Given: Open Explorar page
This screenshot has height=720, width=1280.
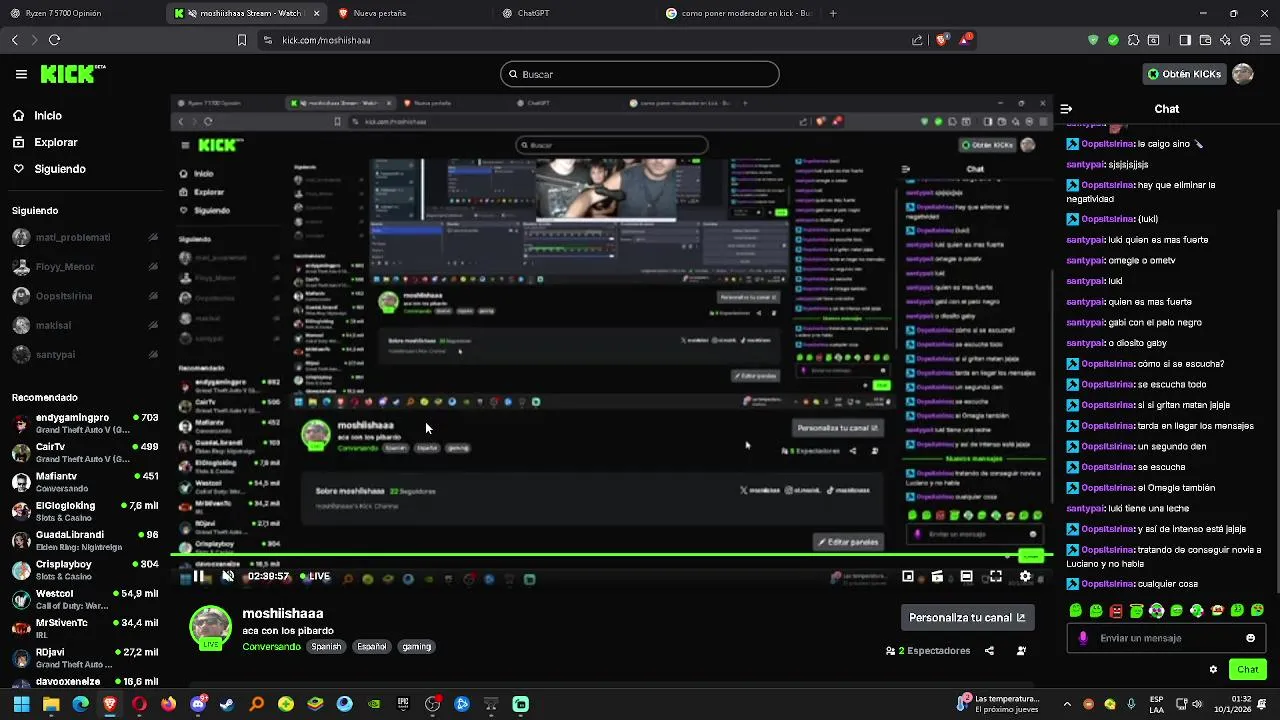Looking at the screenshot, I should coord(44,142).
